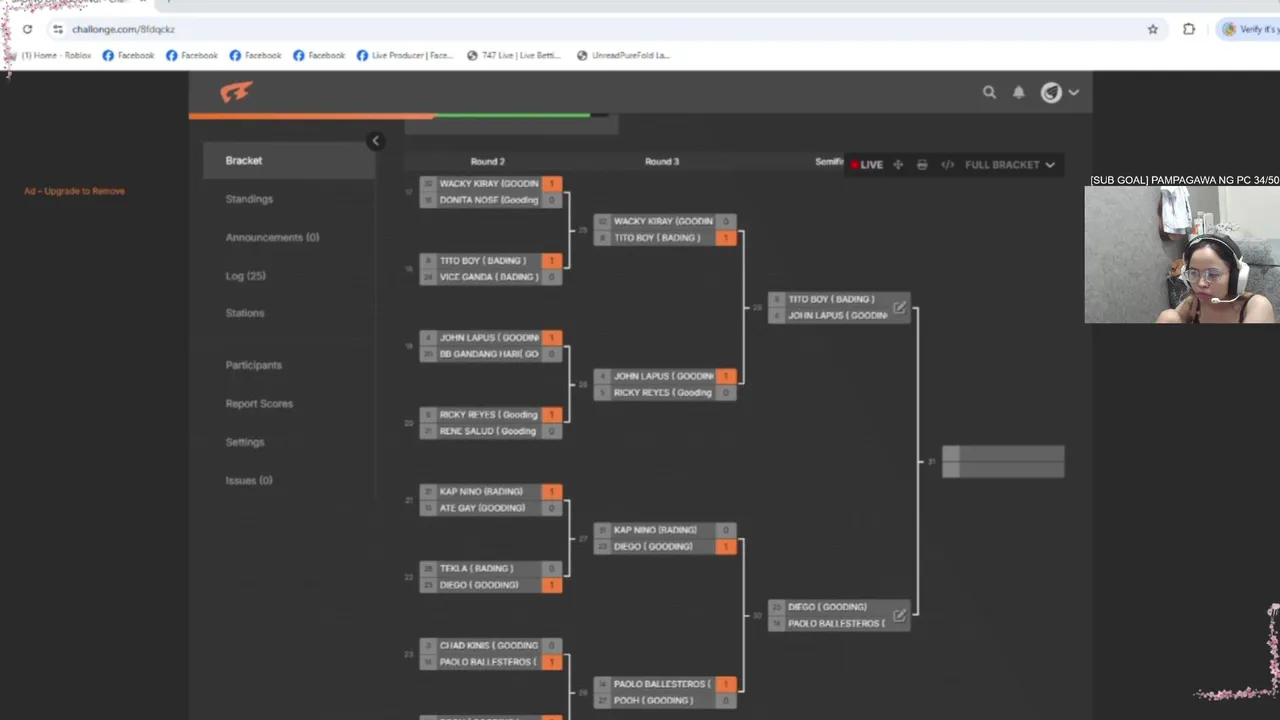Open the FULL BRACKET dropdown
This screenshot has width=1280, height=720.
1009,165
